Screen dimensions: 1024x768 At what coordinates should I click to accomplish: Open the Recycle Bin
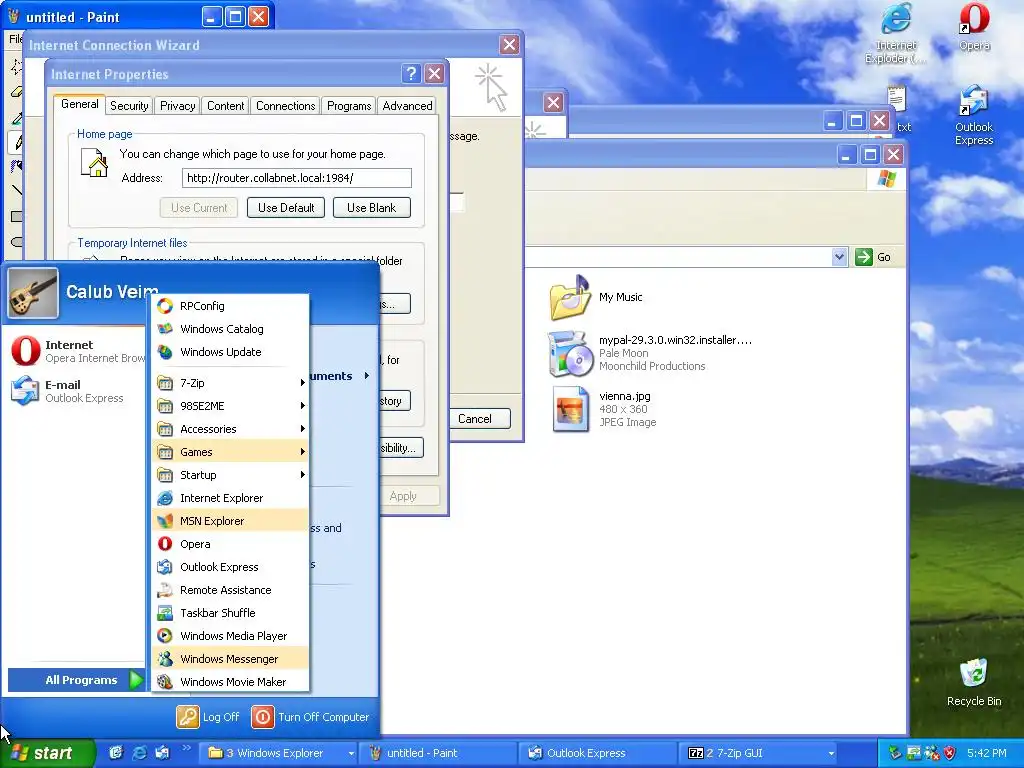point(974,682)
